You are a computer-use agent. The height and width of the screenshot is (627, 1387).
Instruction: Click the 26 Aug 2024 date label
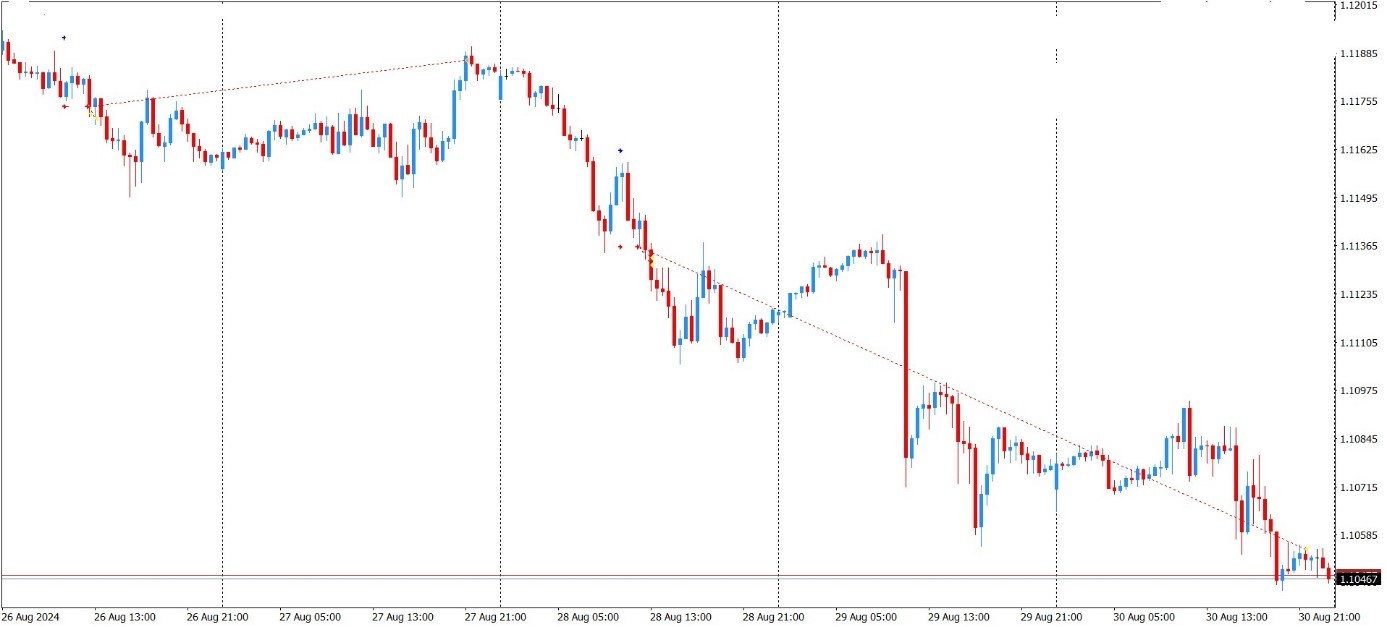[30, 617]
